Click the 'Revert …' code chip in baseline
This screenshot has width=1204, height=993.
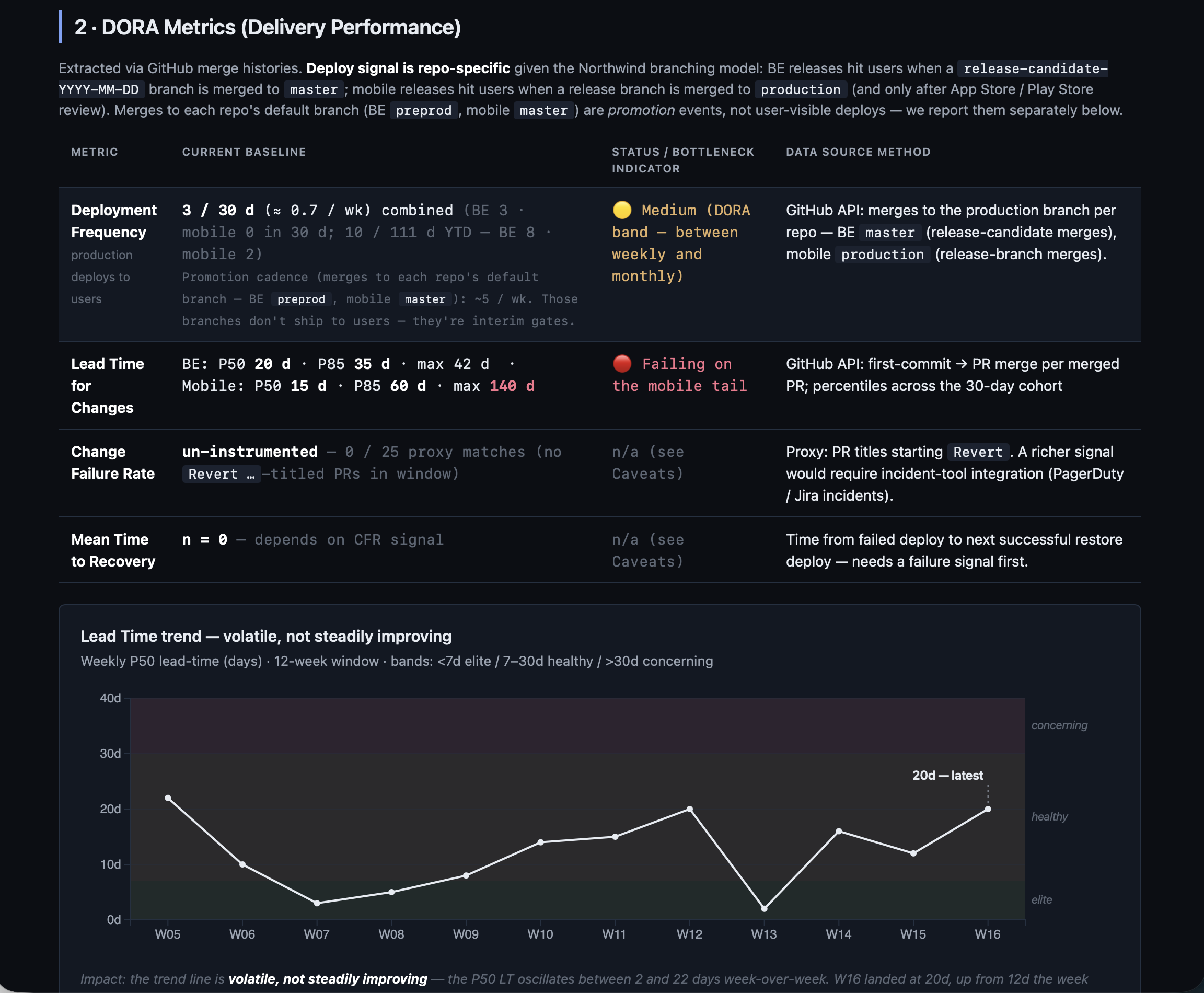(222, 474)
